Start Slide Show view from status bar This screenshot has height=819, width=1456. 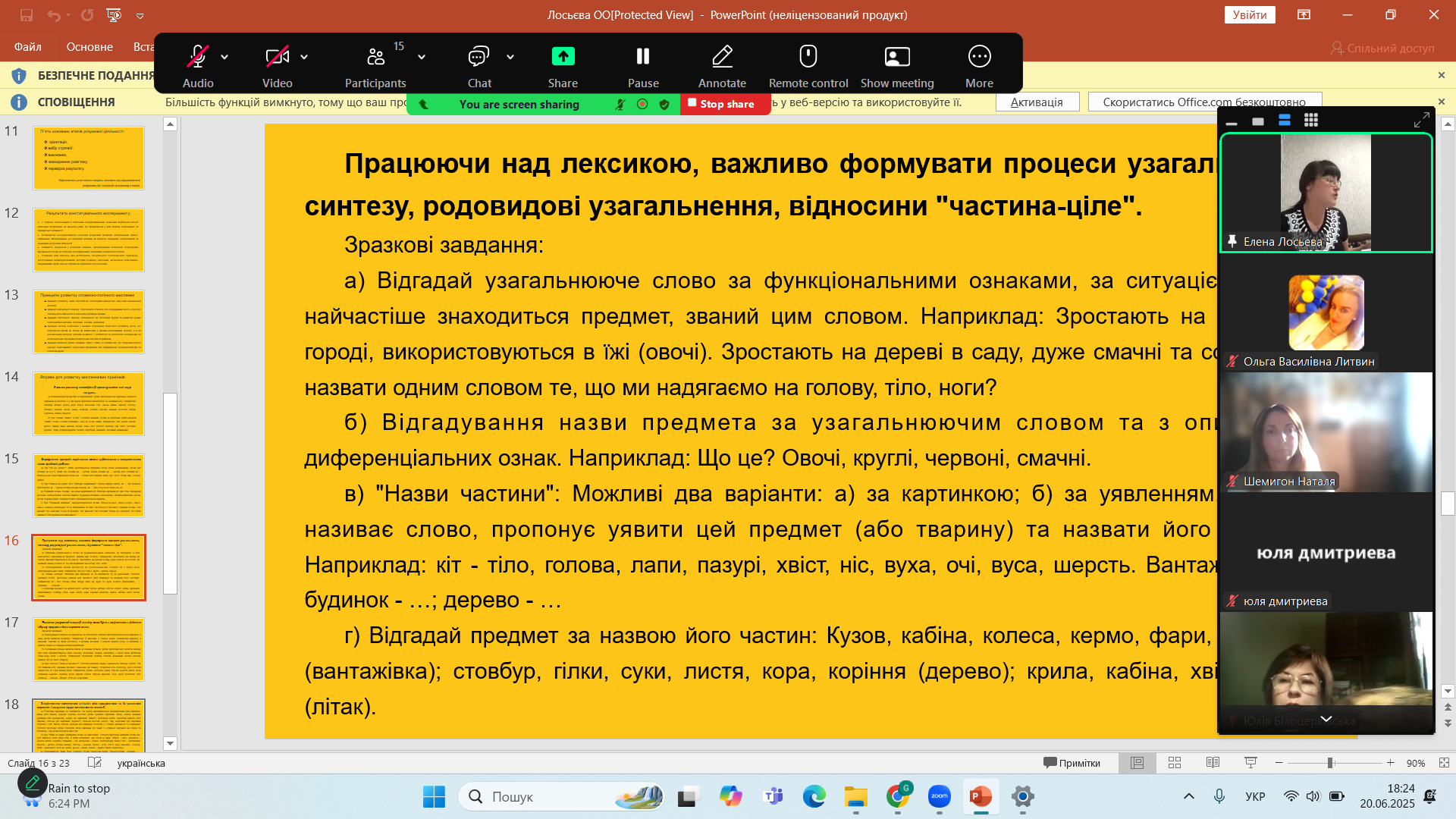tap(1250, 763)
